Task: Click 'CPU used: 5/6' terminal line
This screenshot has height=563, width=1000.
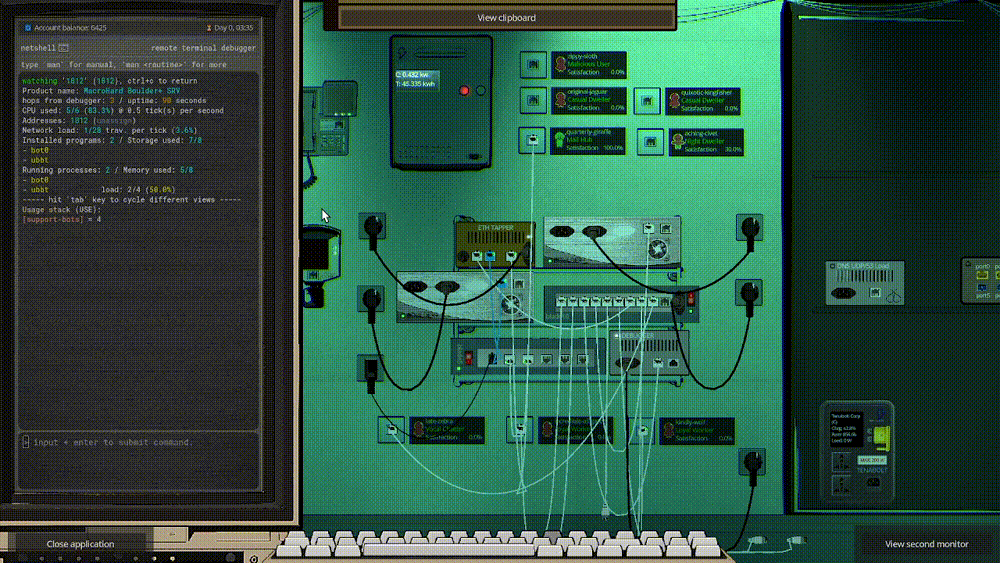Action: pyautogui.click(x=122, y=111)
